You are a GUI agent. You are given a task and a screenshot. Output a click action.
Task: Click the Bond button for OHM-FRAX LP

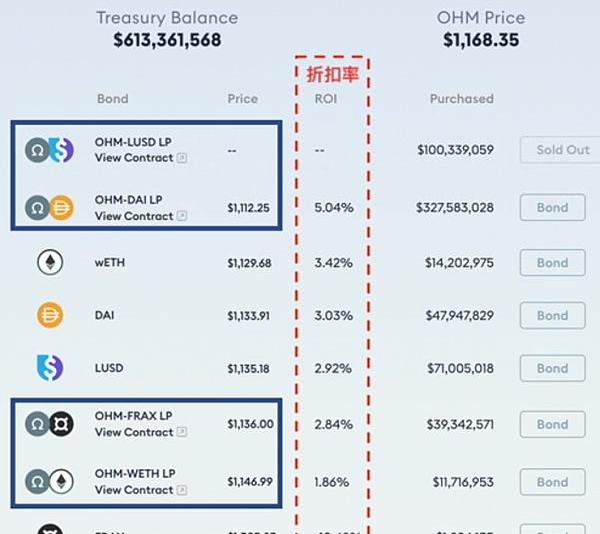coord(553,424)
